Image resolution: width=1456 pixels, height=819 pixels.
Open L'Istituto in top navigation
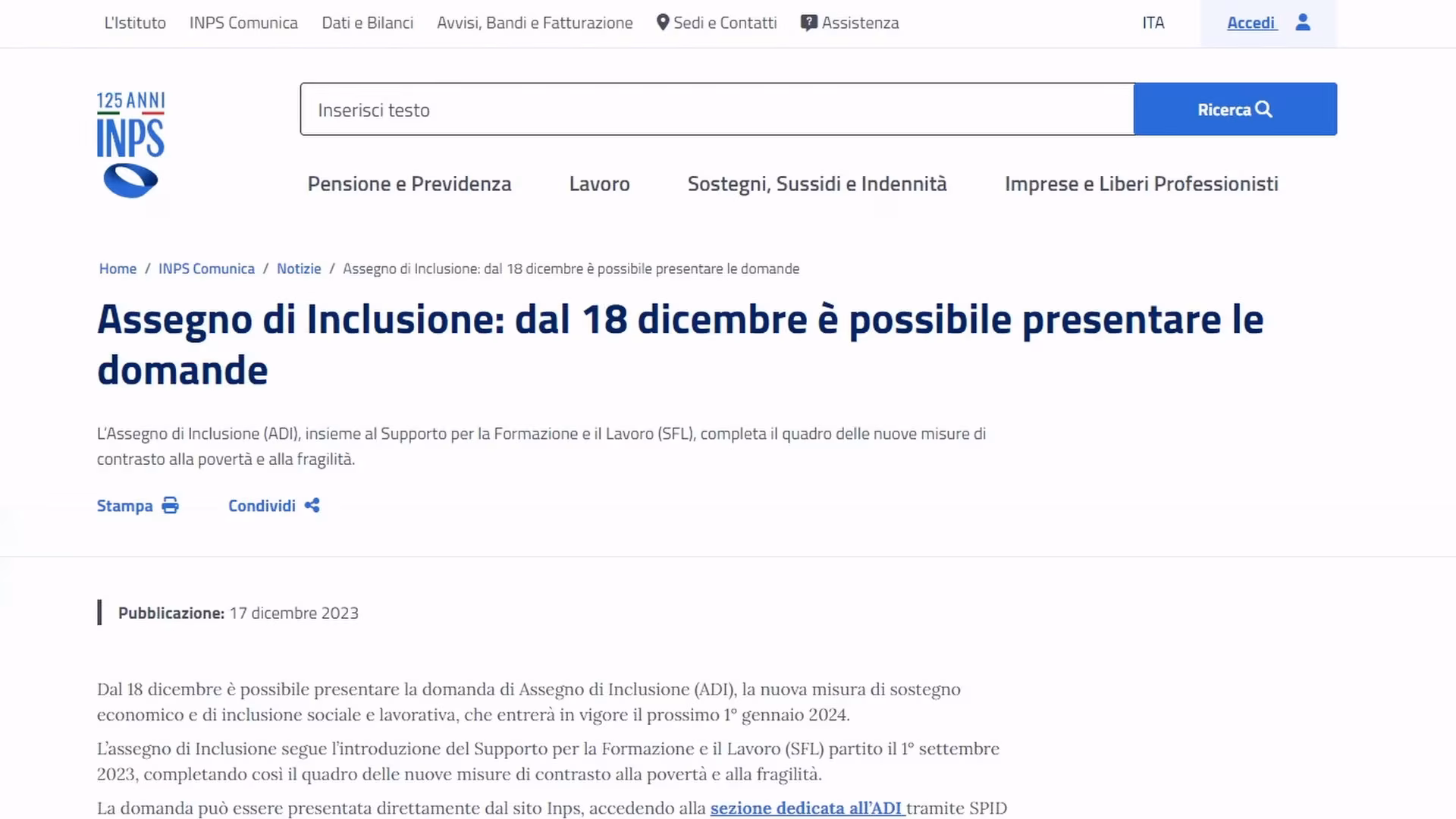click(135, 23)
